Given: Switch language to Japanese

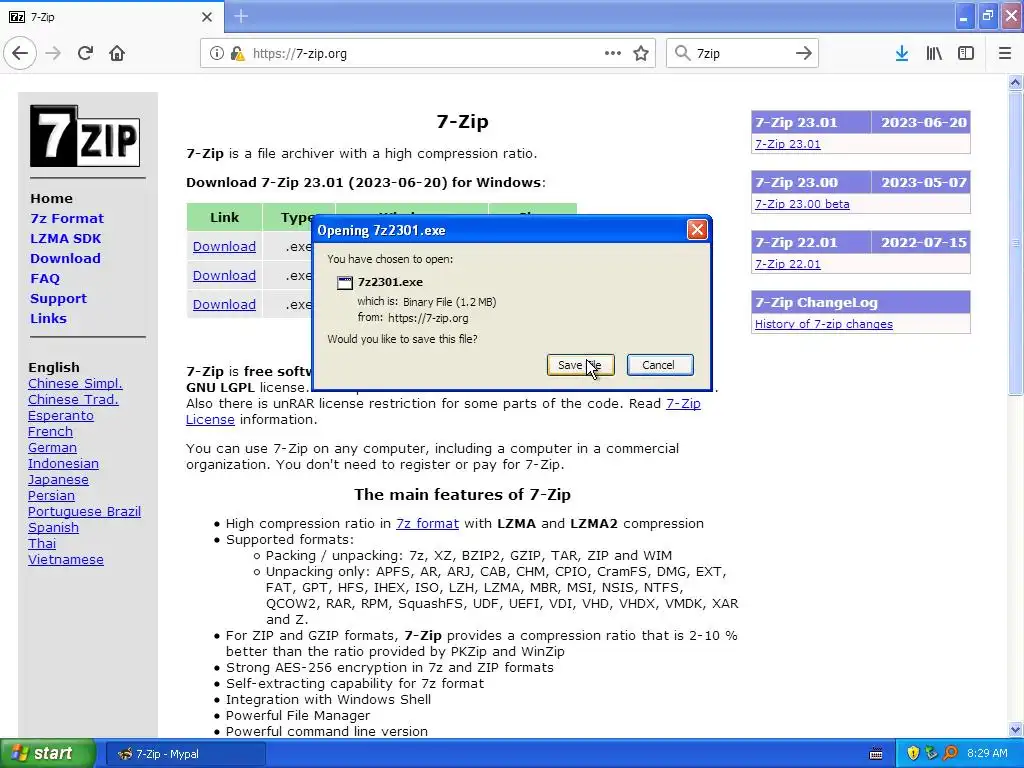Looking at the screenshot, I should (x=58, y=480).
